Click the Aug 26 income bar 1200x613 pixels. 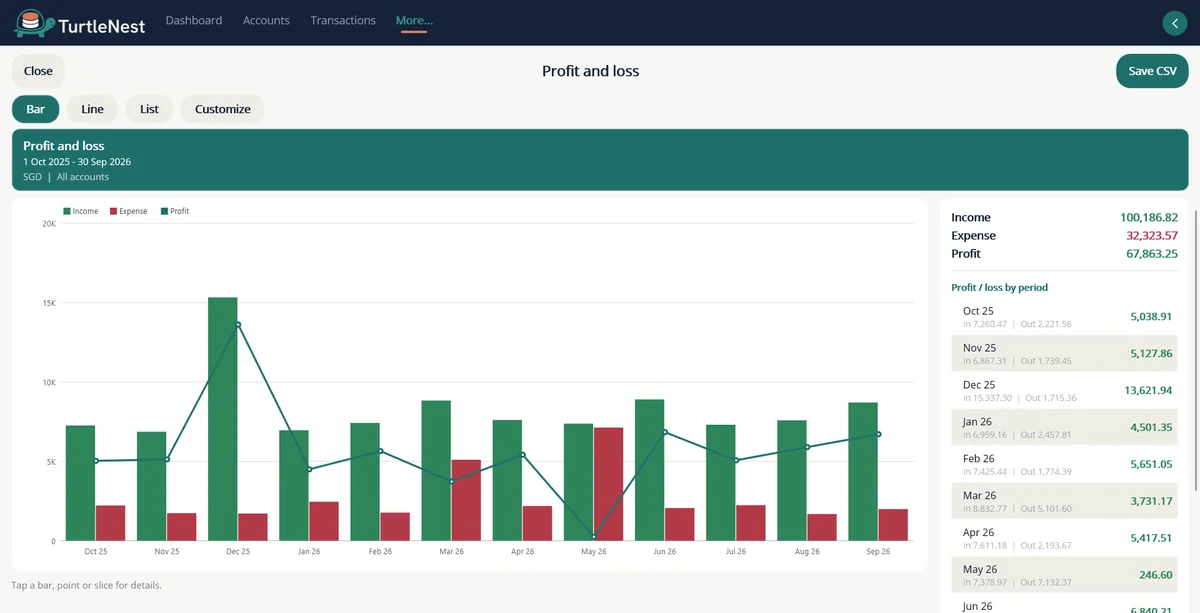point(792,481)
